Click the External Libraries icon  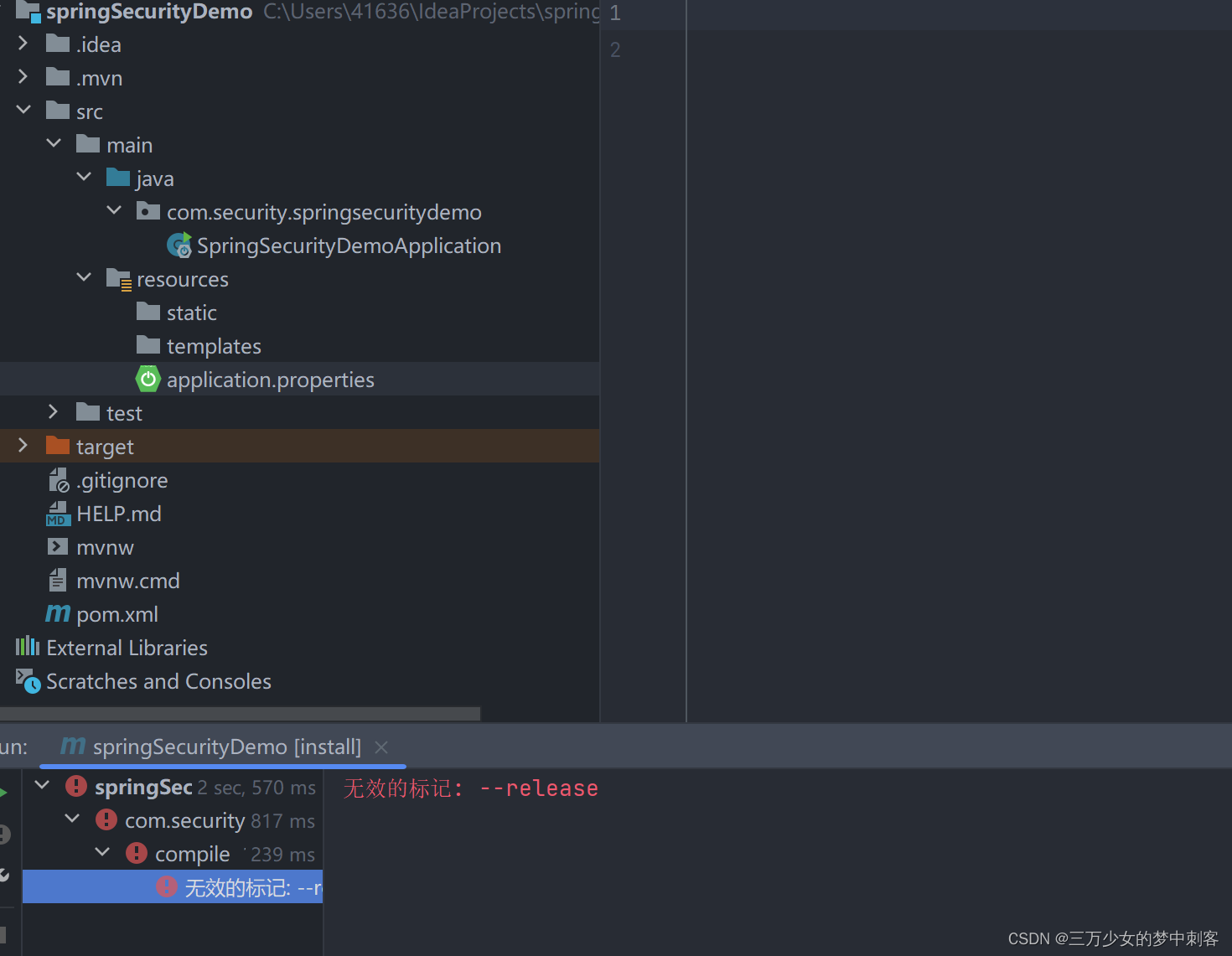pyautogui.click(x=28, y=646)
